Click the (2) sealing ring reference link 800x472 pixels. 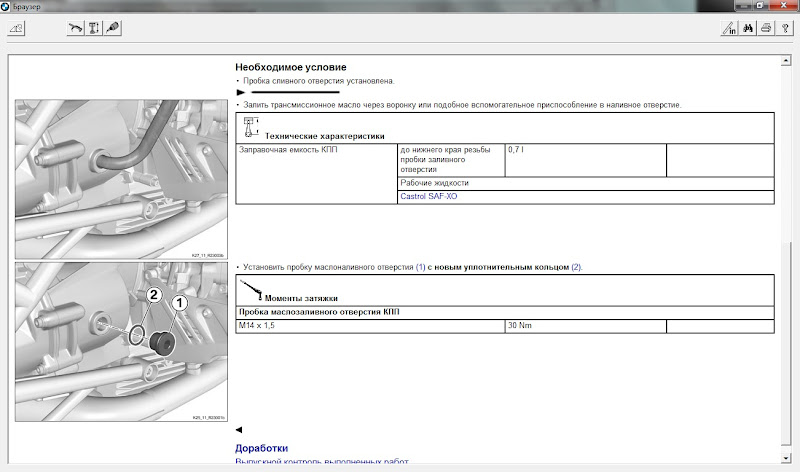[x=575, y=267]
